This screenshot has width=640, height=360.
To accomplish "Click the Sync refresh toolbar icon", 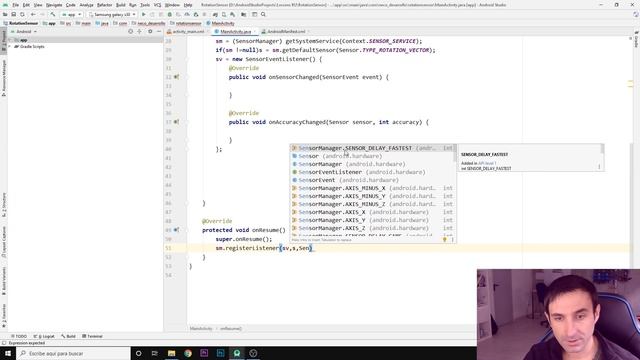I will (x=22, y=14).
